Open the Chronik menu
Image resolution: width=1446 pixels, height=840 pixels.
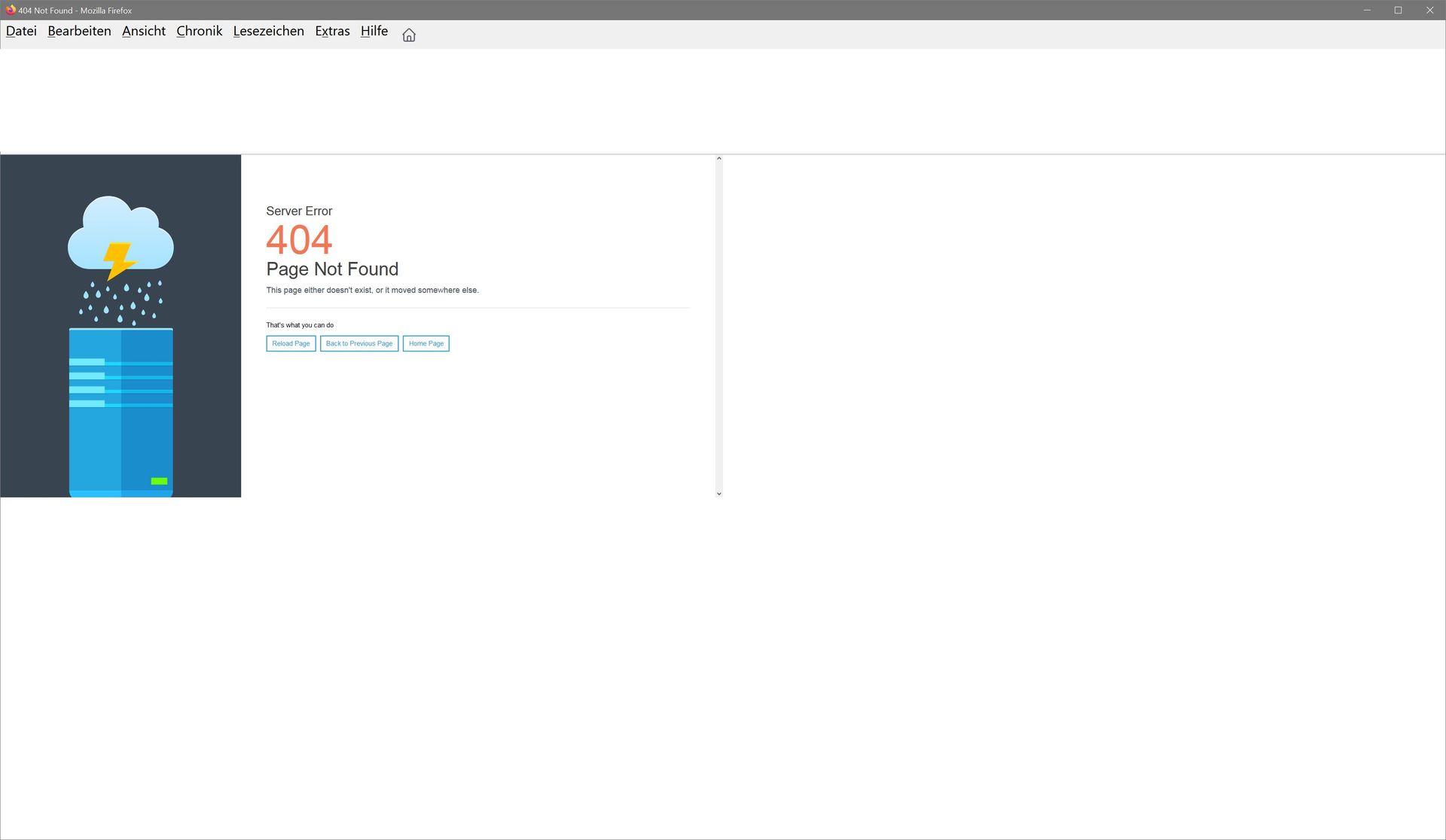click(x=199, y=31)
